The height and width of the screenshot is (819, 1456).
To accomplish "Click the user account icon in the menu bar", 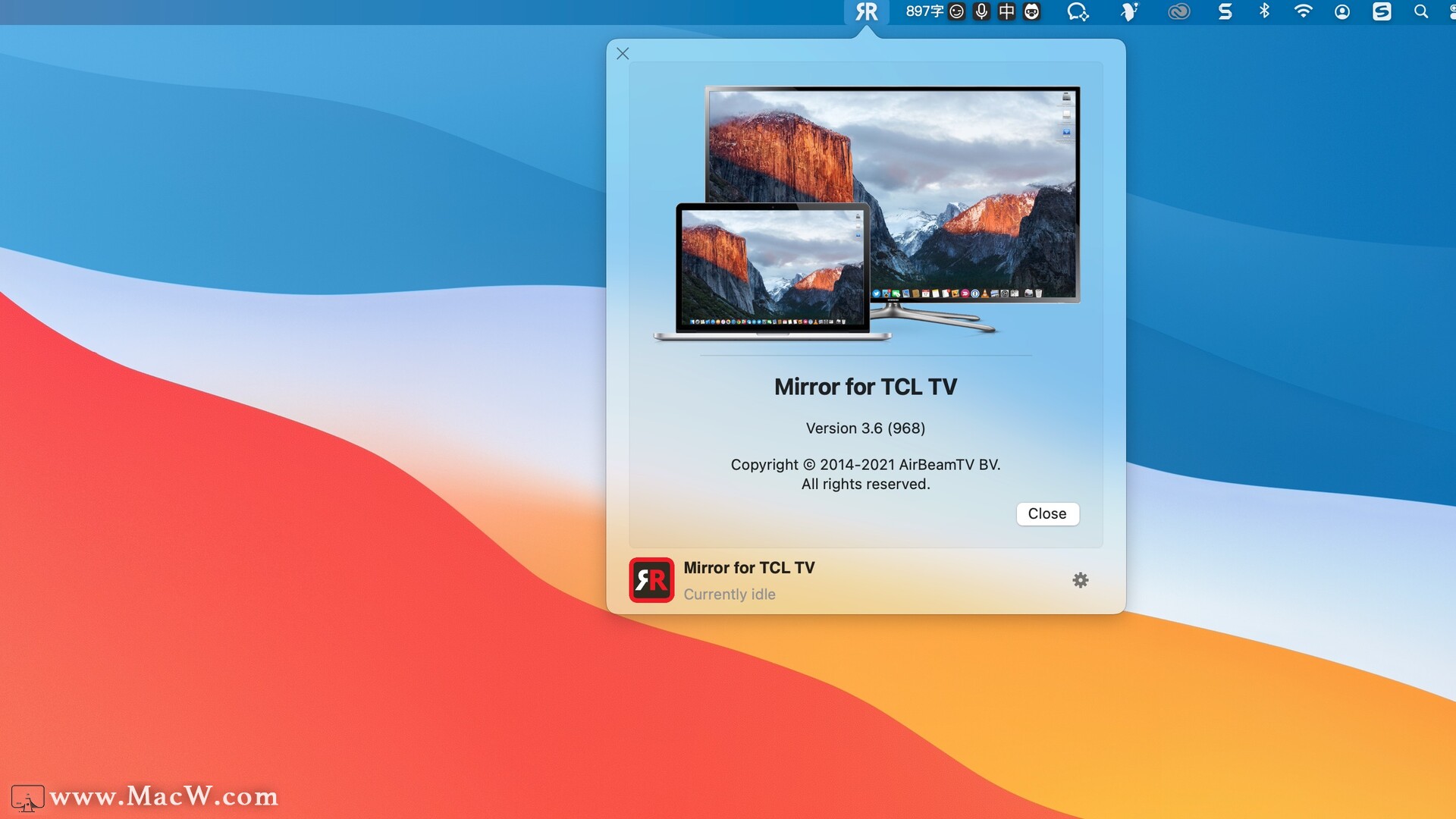I will pos(1342,11).
